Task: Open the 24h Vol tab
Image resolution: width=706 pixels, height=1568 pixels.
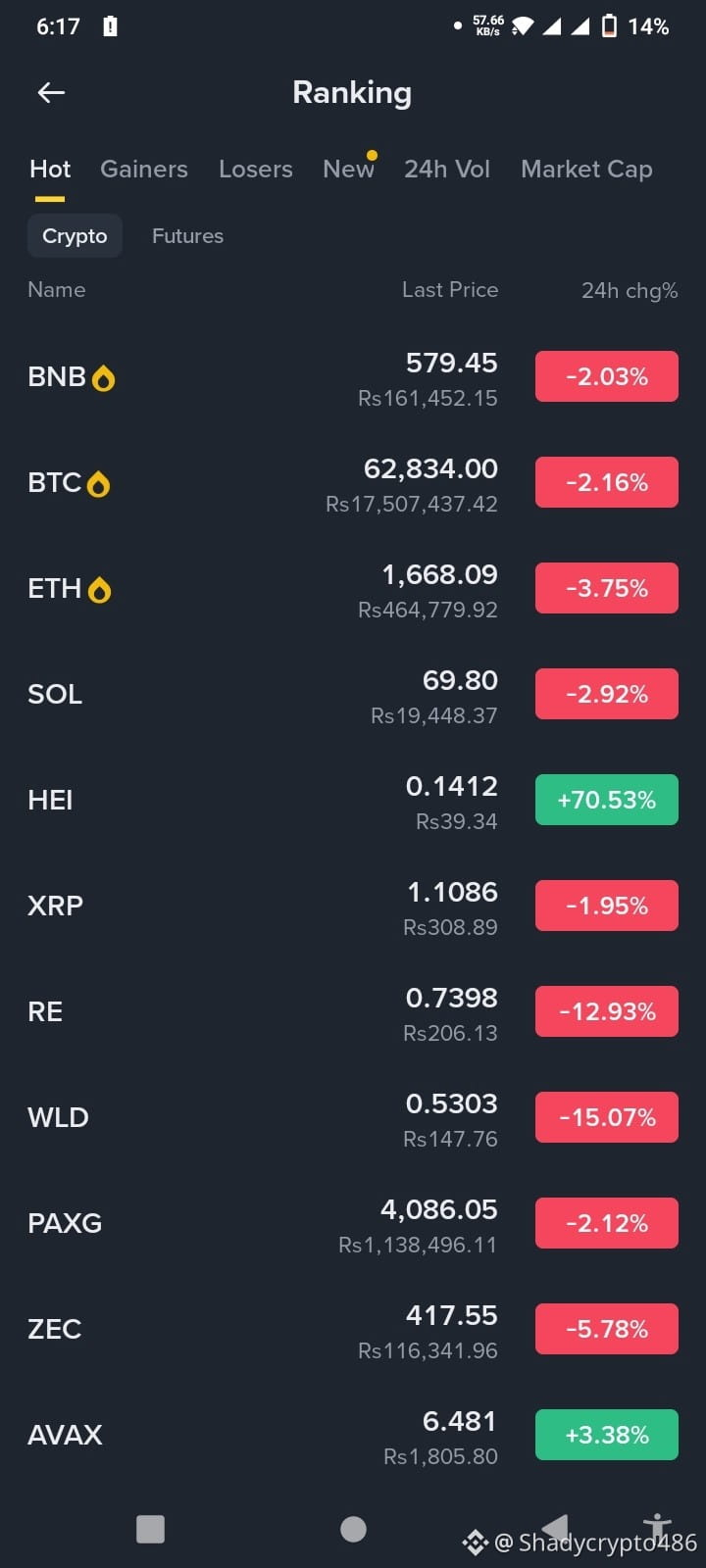Action: point(447,169)
